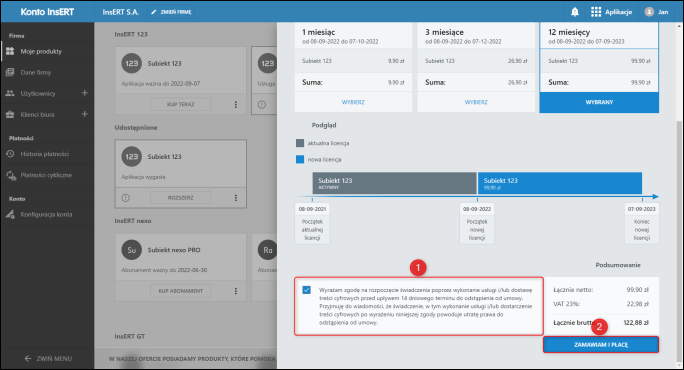Go to Klienci biura section
Viewport: 684px width, 370px height.
point(38,114)
